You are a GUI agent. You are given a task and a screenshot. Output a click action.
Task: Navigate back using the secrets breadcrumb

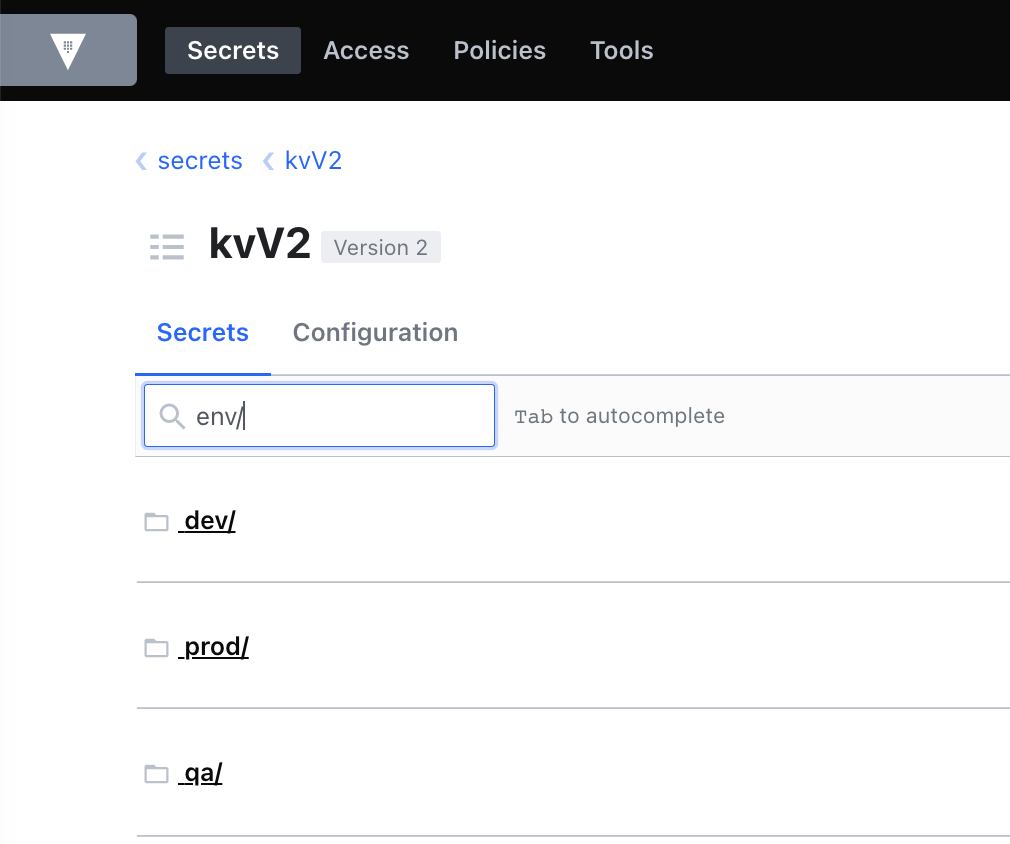coord(200,161)
